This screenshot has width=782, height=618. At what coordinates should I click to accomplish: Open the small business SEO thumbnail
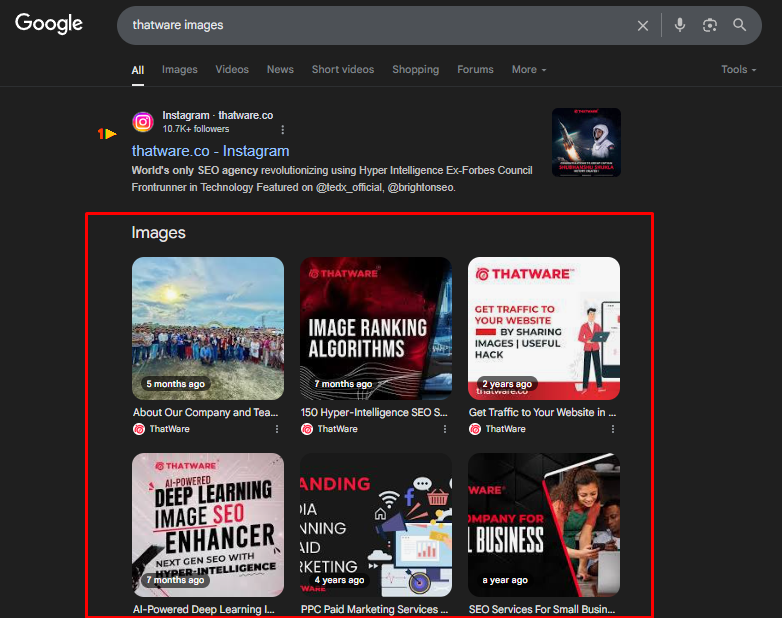coord(544,525)
